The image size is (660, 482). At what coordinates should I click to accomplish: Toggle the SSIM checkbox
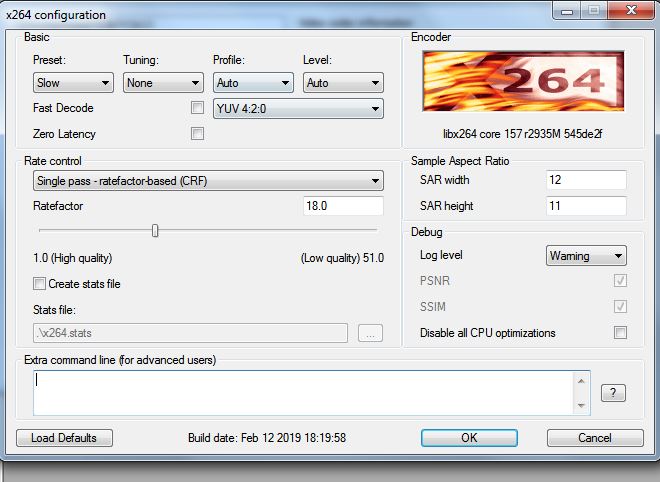click(620, 306)
